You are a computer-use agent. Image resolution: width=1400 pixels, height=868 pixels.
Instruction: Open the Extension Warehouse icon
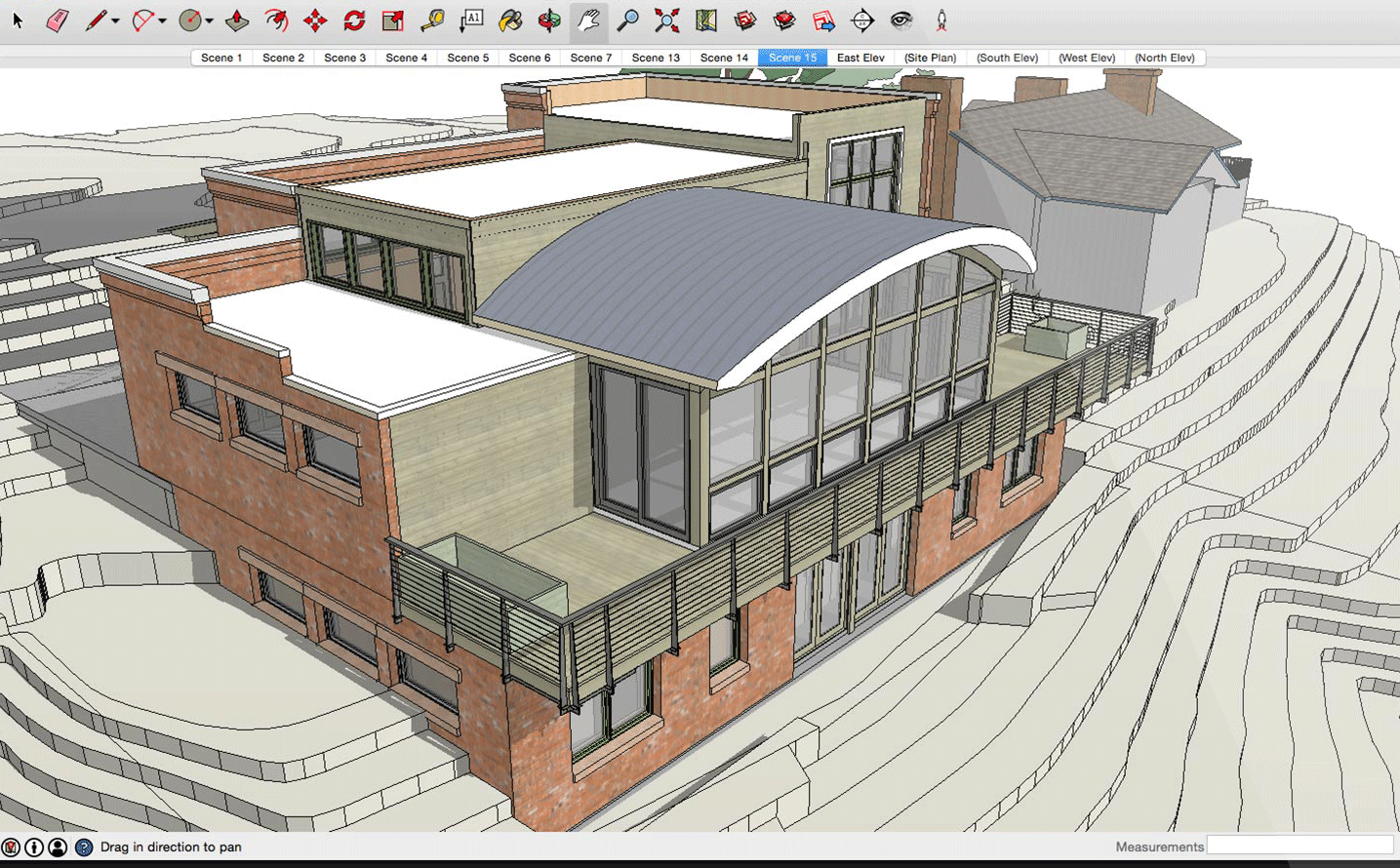click(x=784, y=20)
